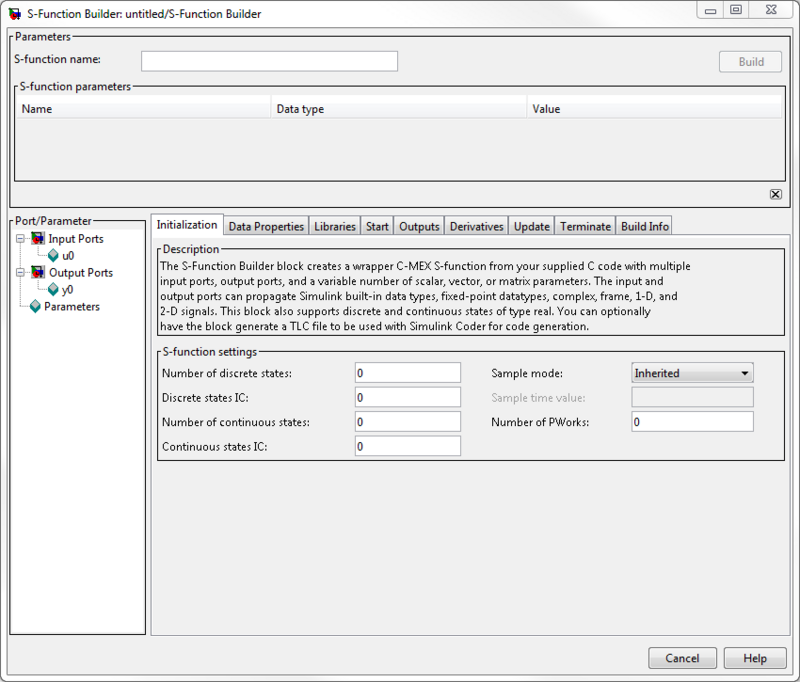The height and width of the screenshot is (682, 800).
Task: Click the Help button
Action: pyautogui.click(x=755, y=659)
